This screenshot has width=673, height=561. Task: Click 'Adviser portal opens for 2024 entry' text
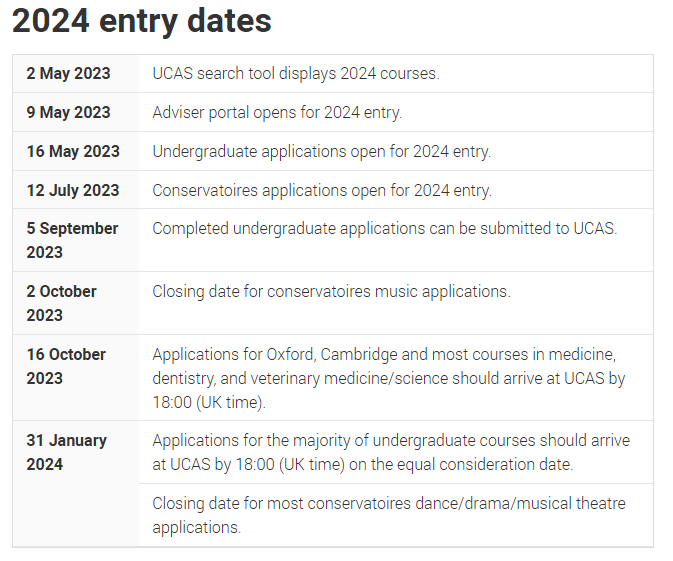(x=277, y=112)
